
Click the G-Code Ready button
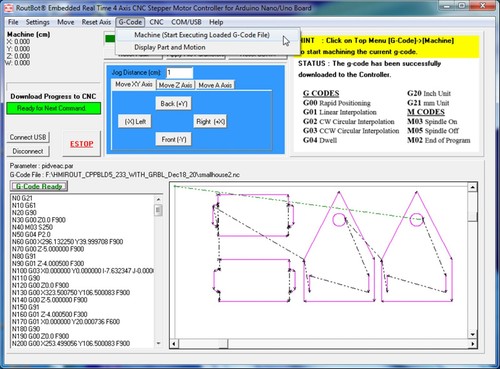39,186
